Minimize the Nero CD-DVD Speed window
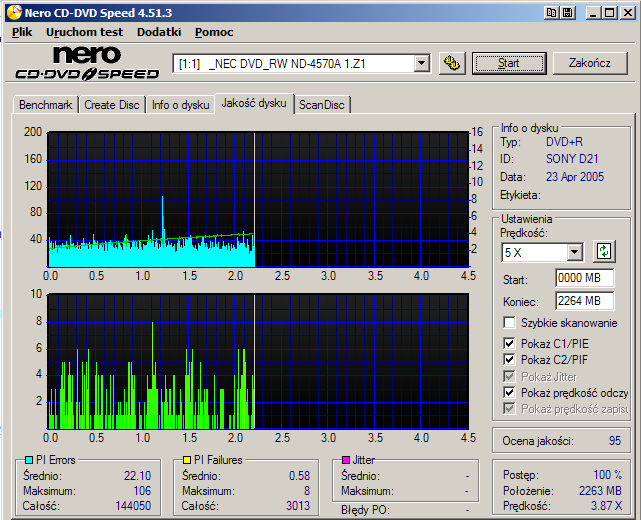 coord(593,13)
